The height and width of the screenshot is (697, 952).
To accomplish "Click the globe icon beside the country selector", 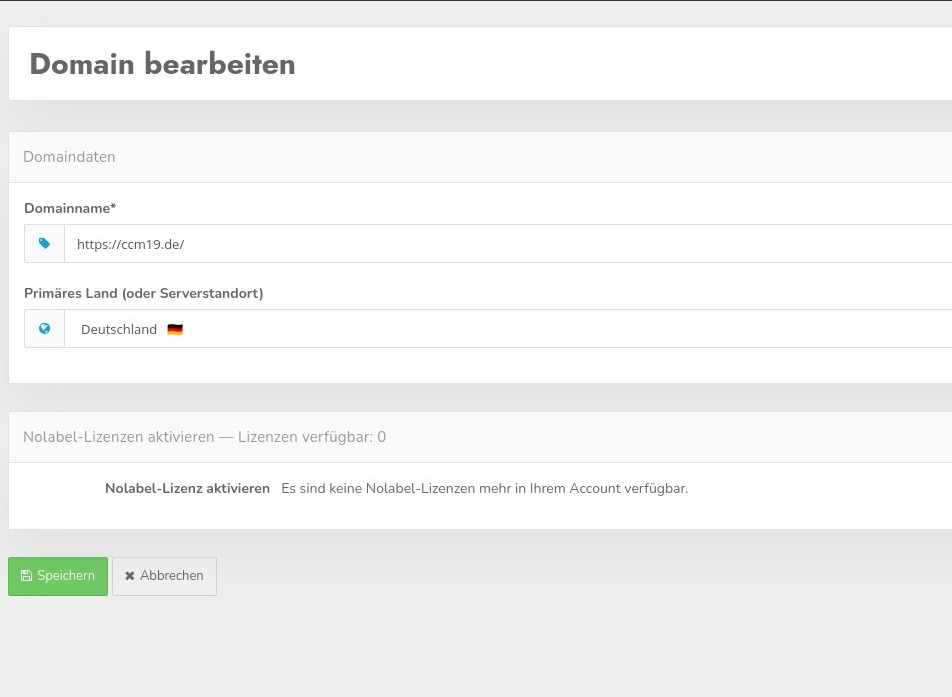I will tap(44, 329).
